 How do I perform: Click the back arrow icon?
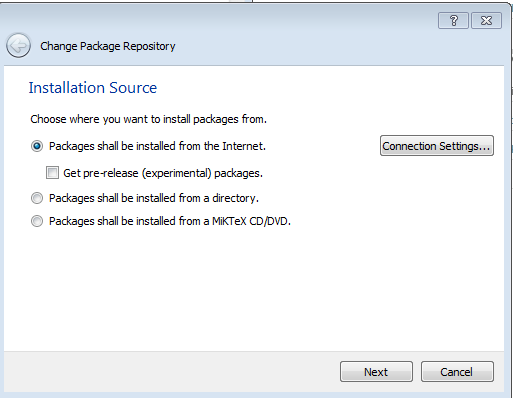[x=18, y=45]
